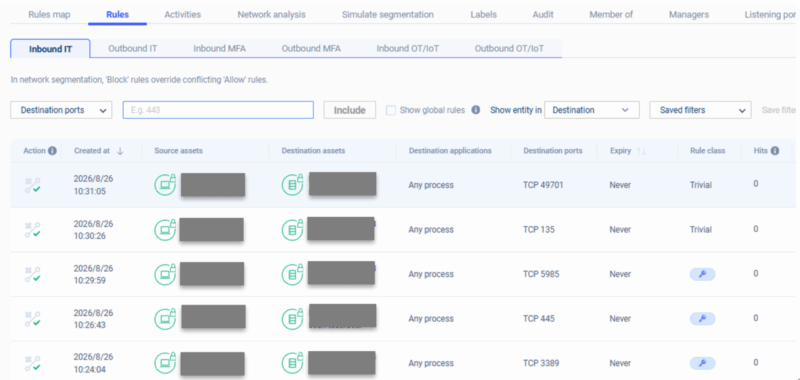Click source asset icon in TCP 5985 row

point(166,273)
